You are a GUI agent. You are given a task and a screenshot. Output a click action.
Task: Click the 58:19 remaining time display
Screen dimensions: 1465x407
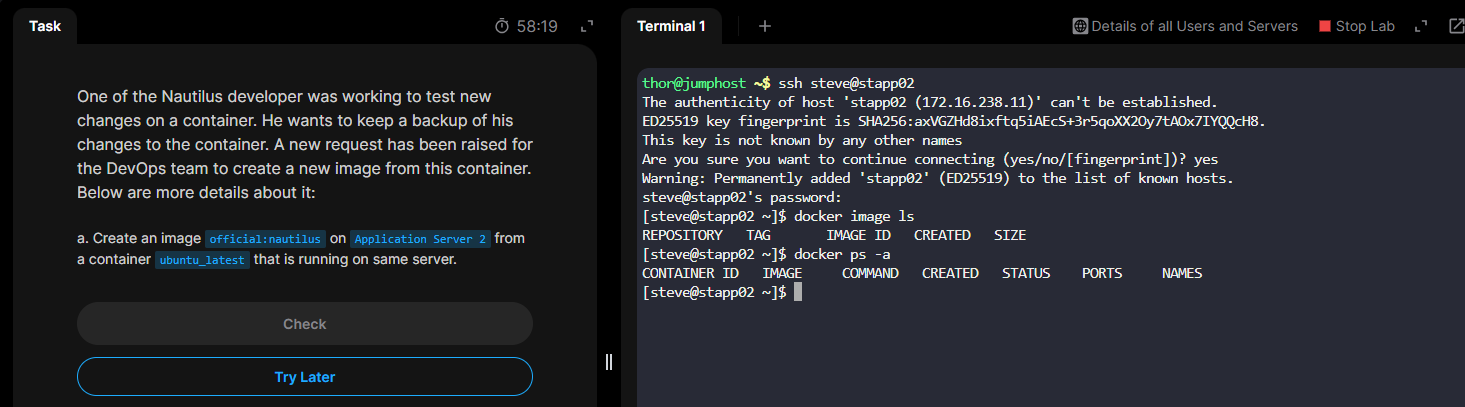pyautogui.click(x=537, y=27)
